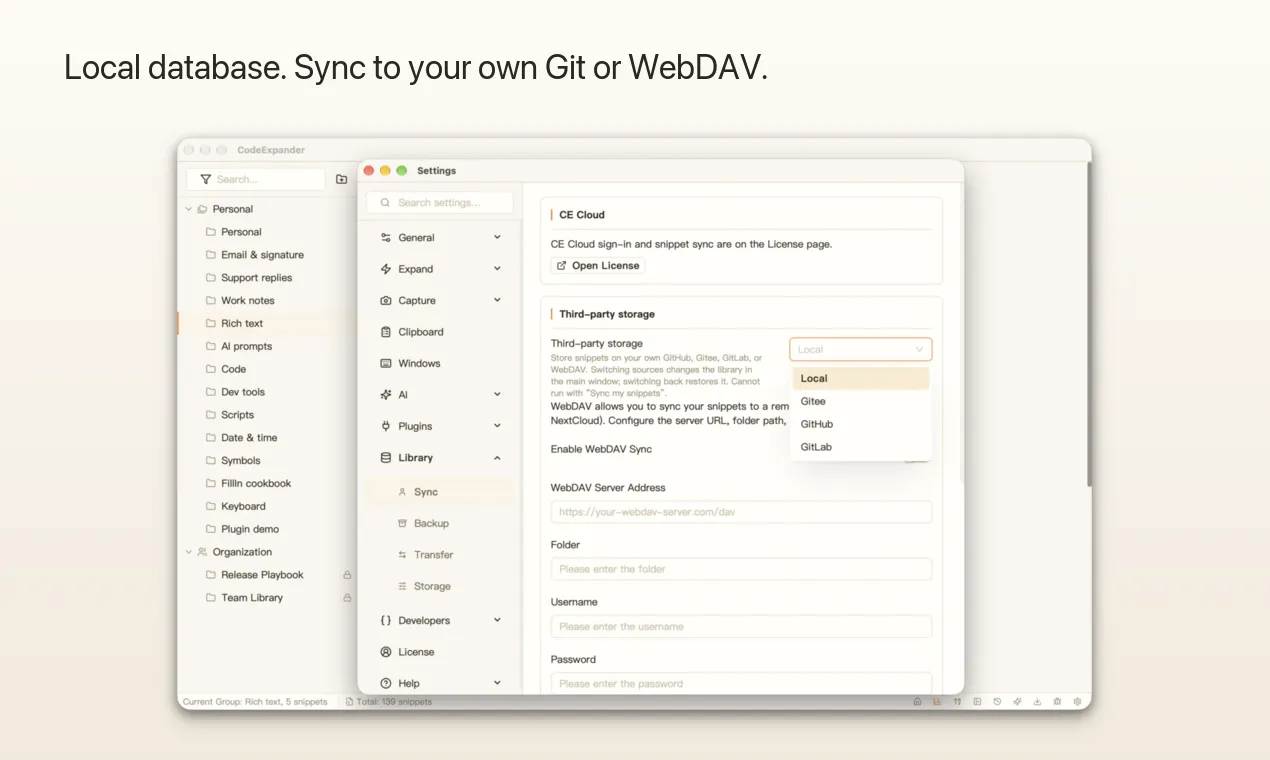Image resolution: width=1270 pixels, height=760 pixels.
Task: Click the AI sparkle icon in status bar
Action: click(x=1017, y=701)
